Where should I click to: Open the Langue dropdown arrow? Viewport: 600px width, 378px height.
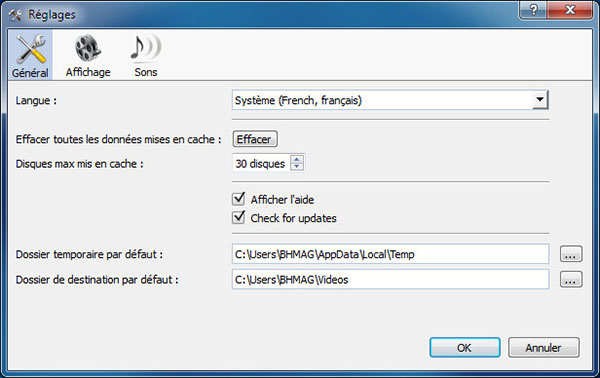[x=540, y=100]
